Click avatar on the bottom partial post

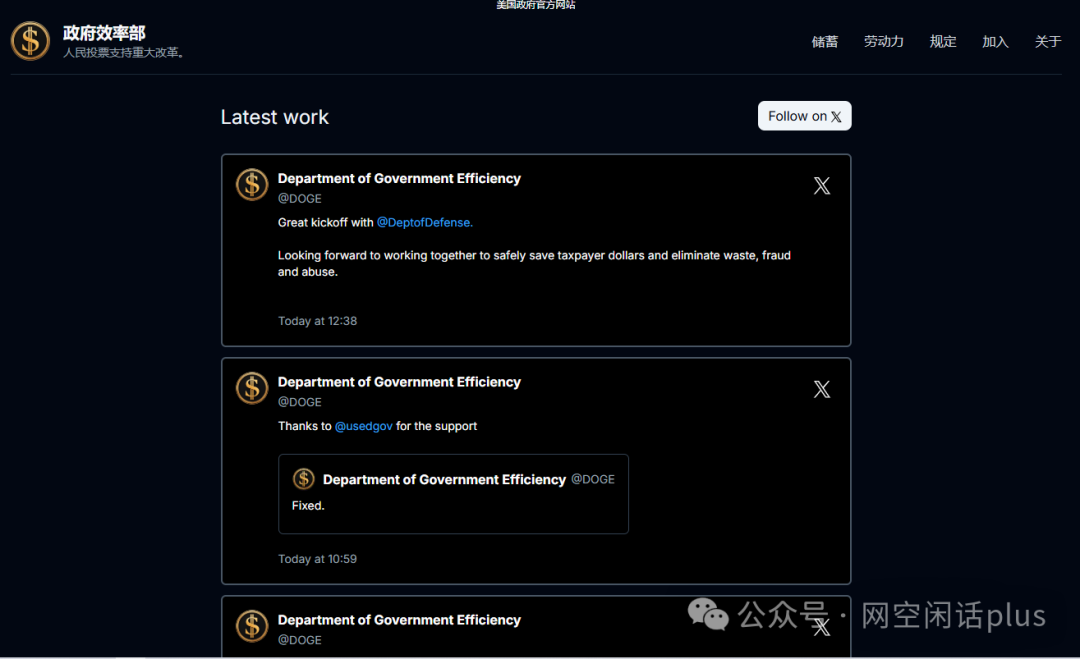(252, 626)
